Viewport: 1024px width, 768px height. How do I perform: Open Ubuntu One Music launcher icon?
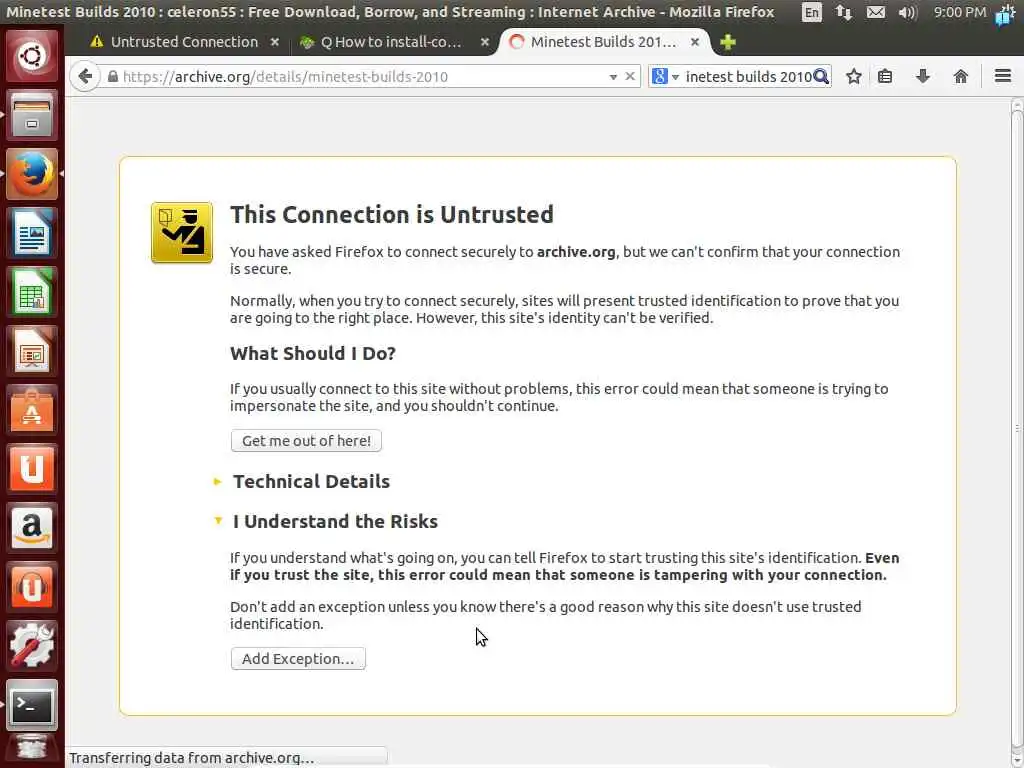point(31,586)
